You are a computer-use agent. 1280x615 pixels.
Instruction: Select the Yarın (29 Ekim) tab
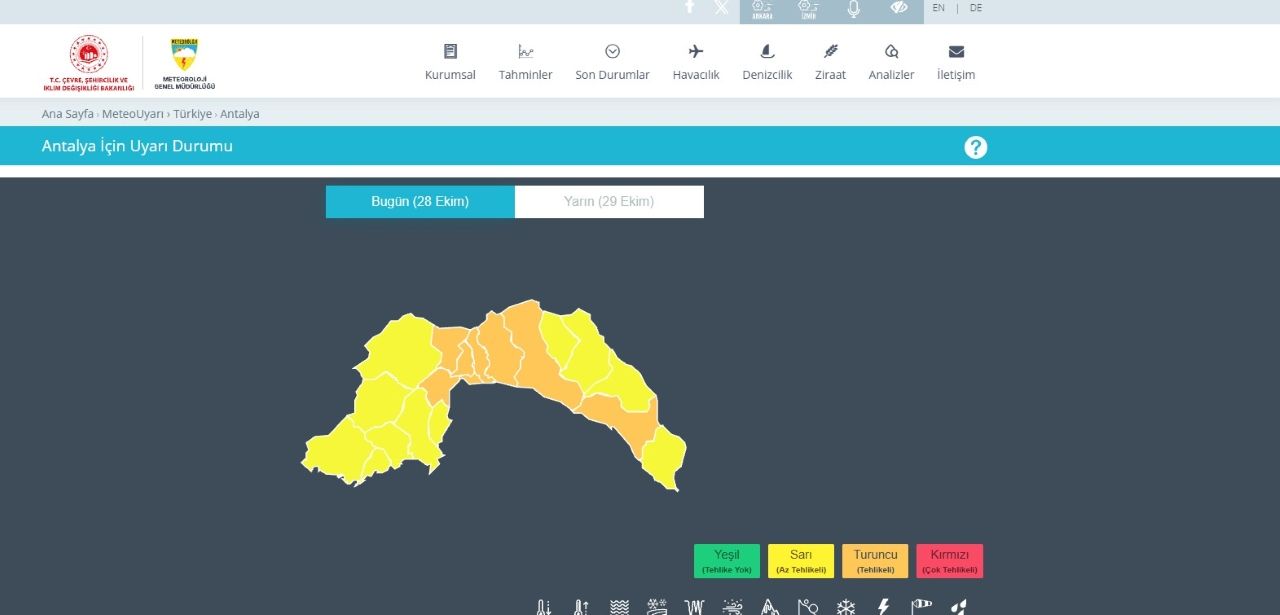(x=609, y=201)
